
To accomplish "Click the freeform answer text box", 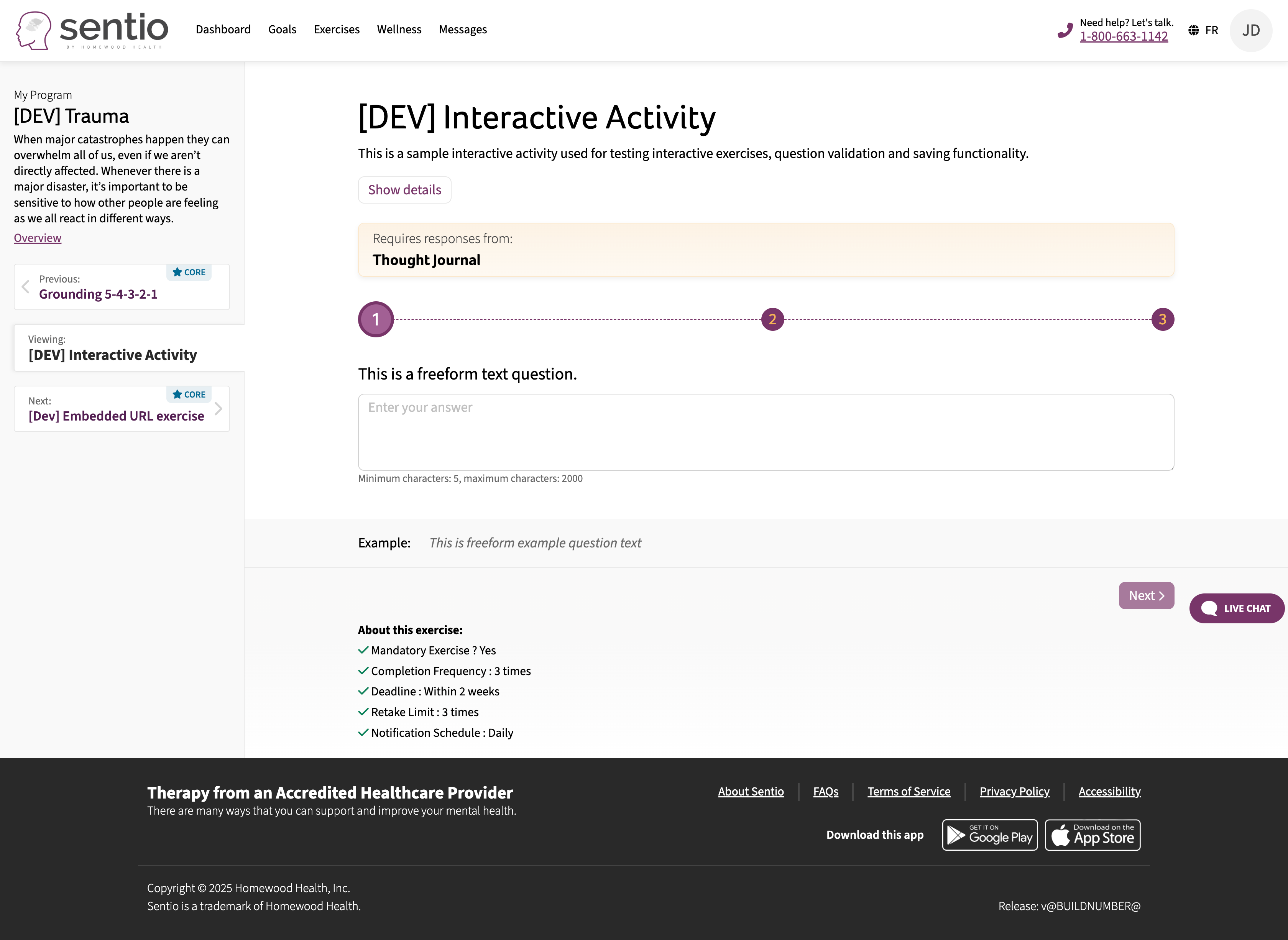I will coord(766,432).
